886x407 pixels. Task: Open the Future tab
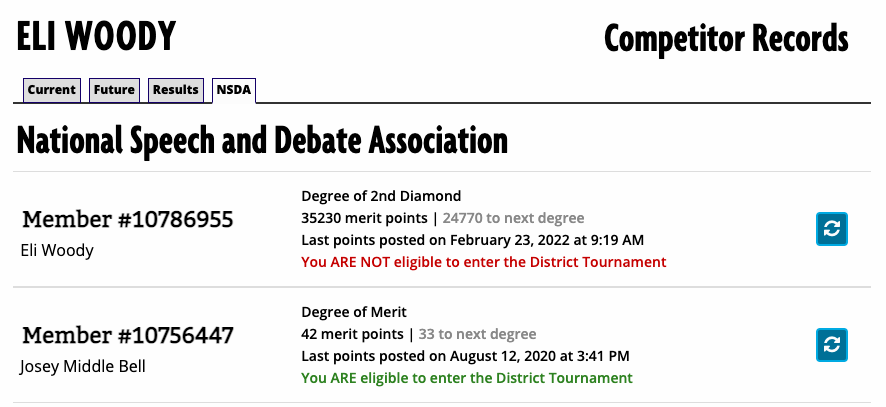(x=114, y=90)
